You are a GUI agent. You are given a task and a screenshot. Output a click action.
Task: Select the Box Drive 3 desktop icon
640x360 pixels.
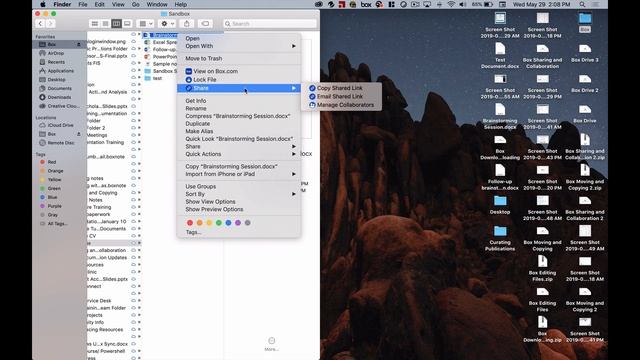click(585, 53)
